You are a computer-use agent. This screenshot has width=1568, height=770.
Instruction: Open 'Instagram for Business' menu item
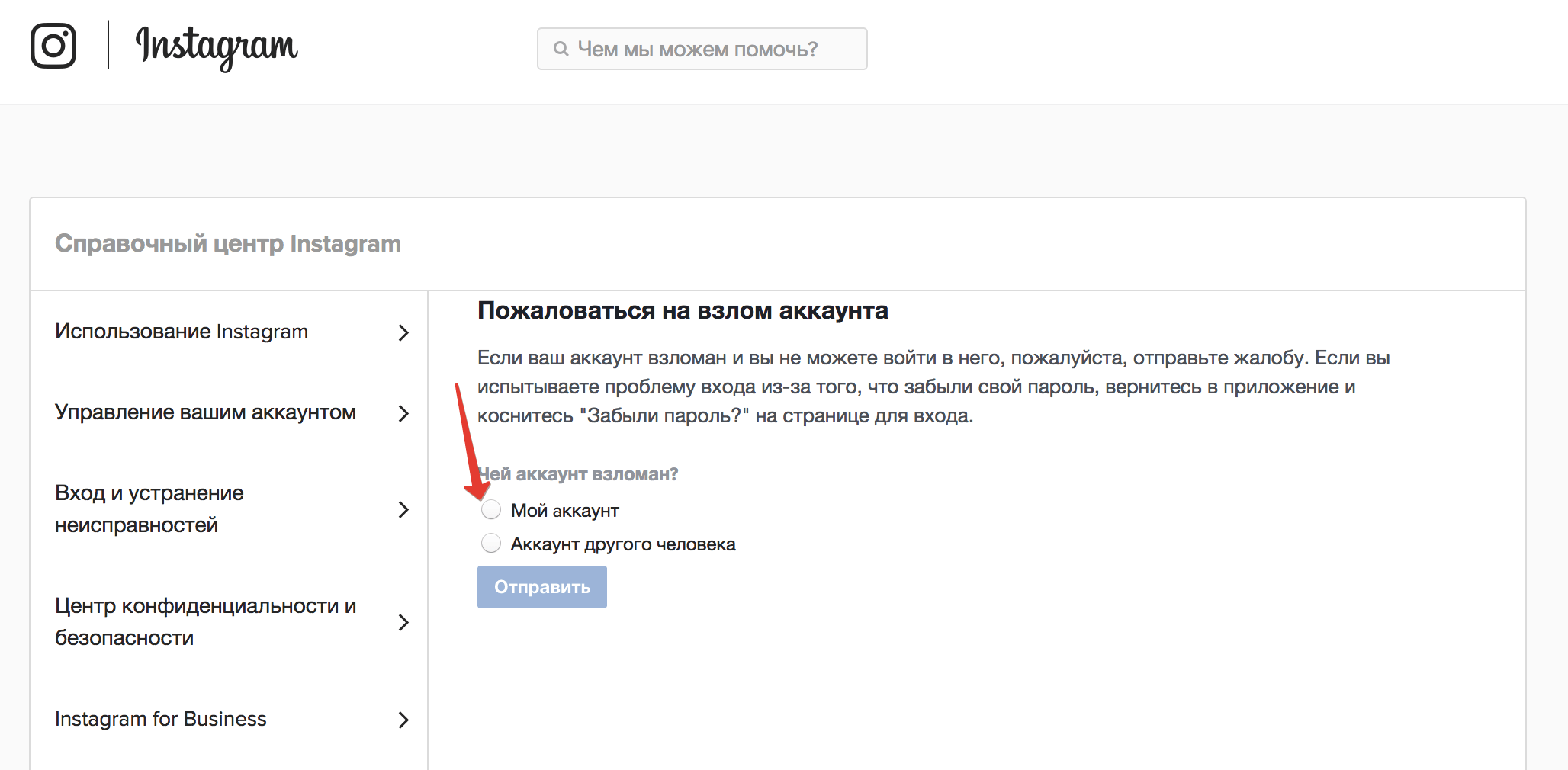(229, 719)
